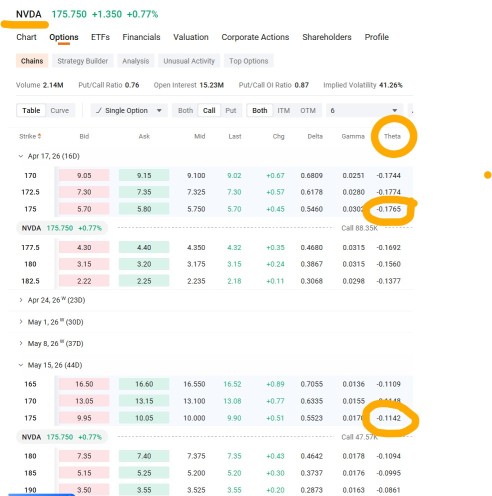Expand the May 8, 26 expiration

(21, 343)
